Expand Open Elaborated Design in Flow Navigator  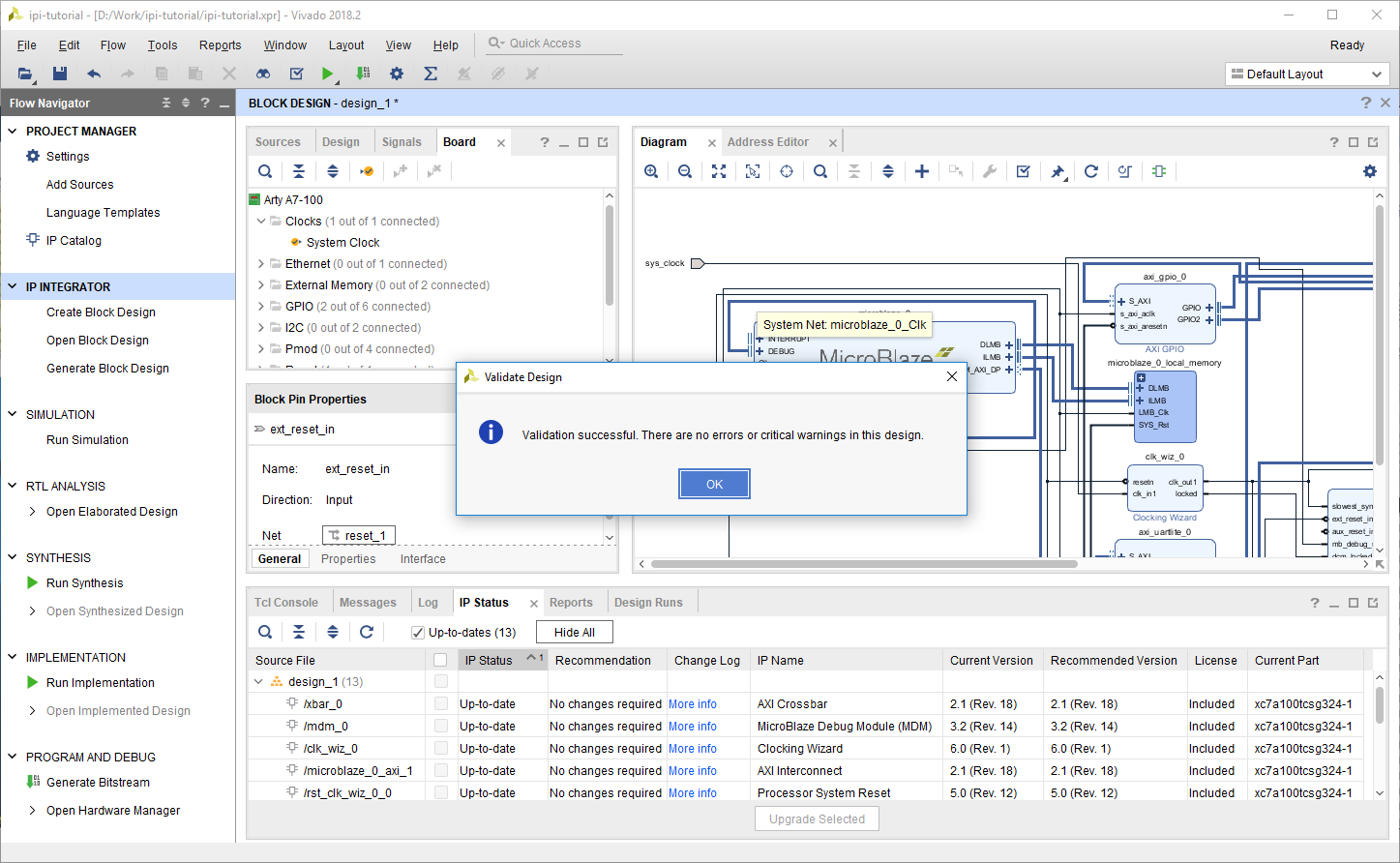click(x=33, y=512)
